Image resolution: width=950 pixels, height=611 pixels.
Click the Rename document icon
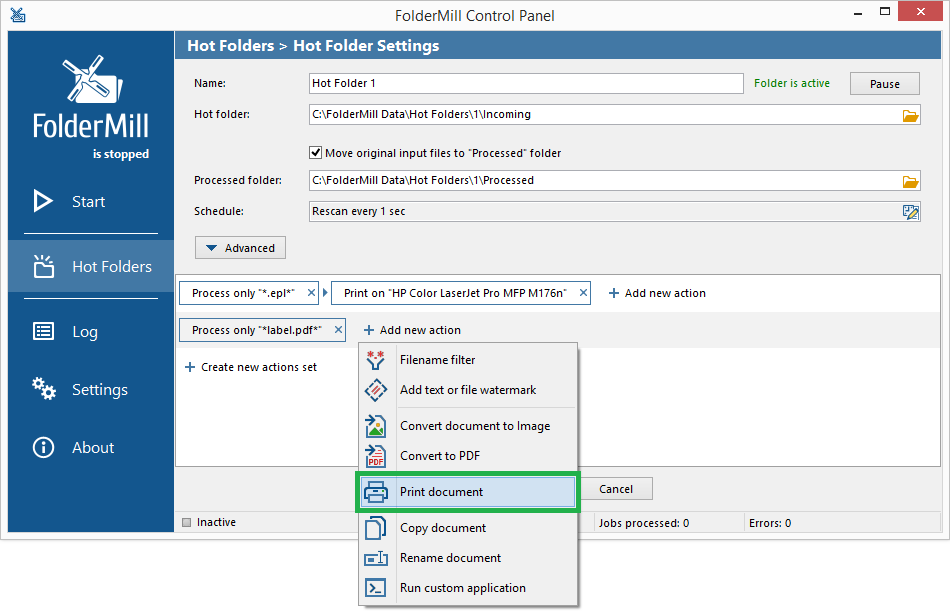click(376, 558)
